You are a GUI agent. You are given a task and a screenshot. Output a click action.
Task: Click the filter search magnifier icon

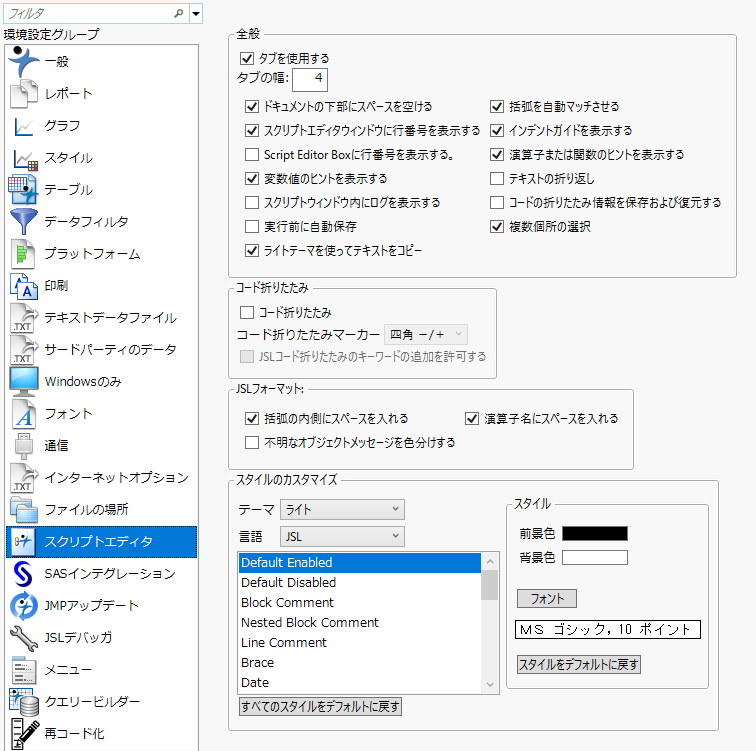click(178, 13)
